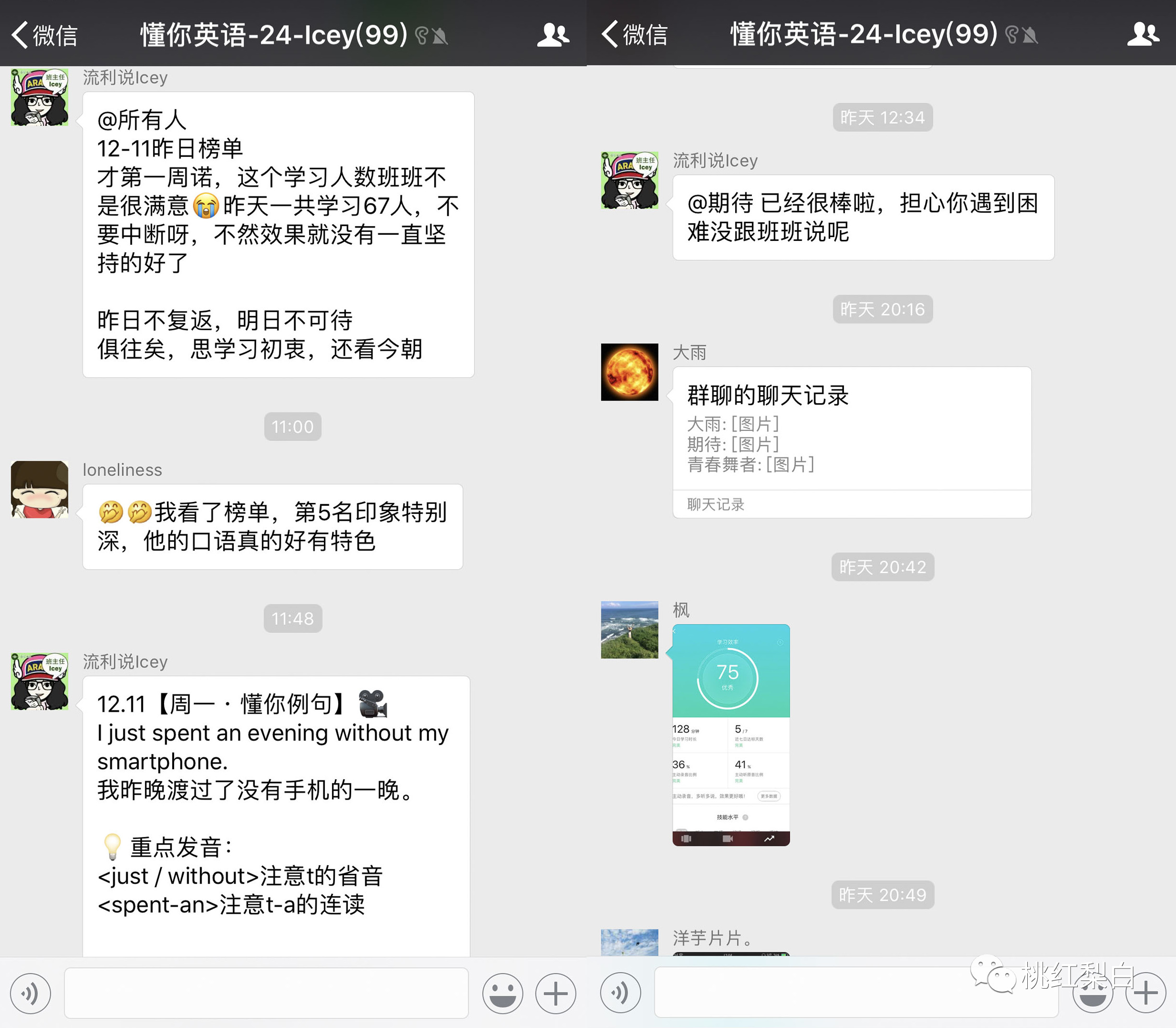1176x1028 pixels.
Task: Tap loneliness's cartoon girl avatar
Action: (39, 490)
